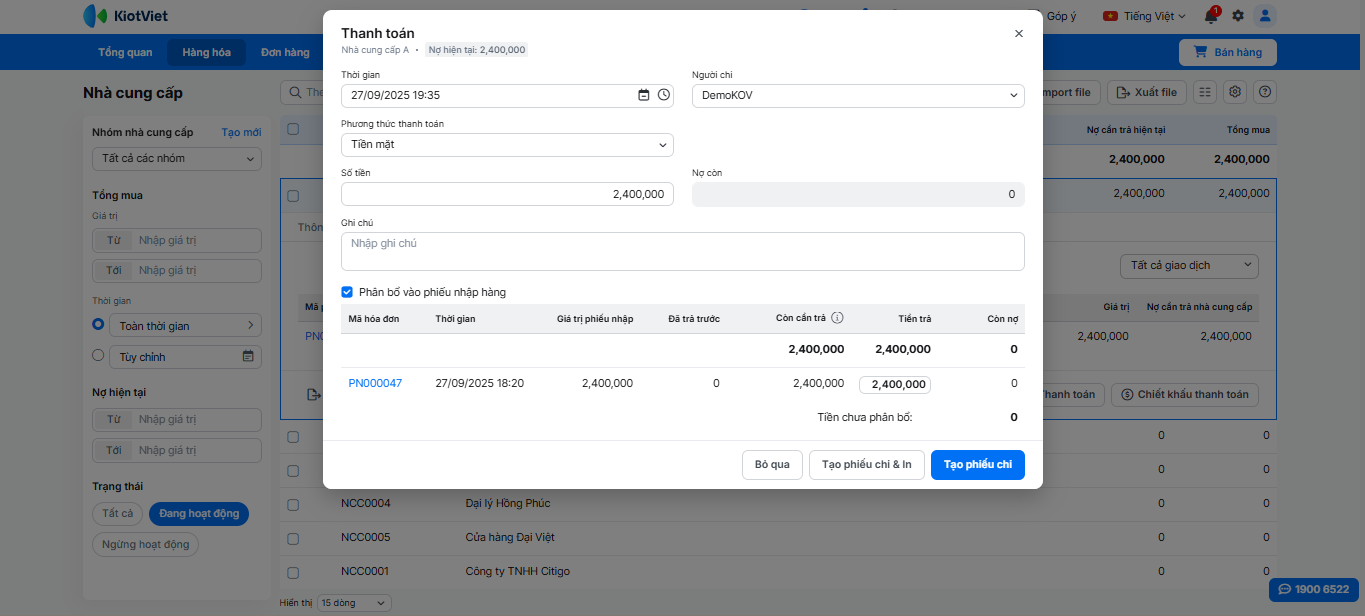Select the Tùy chỉnh radio button
This screenshot has width=1365, height=616.
point(98,355)
